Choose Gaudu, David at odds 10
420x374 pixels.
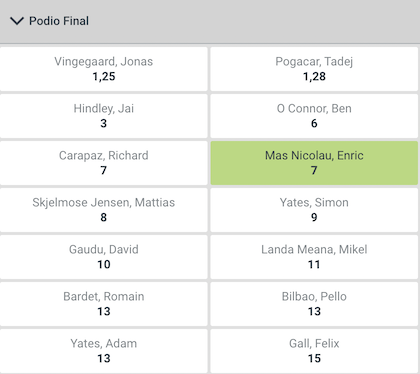coord(104,257)
